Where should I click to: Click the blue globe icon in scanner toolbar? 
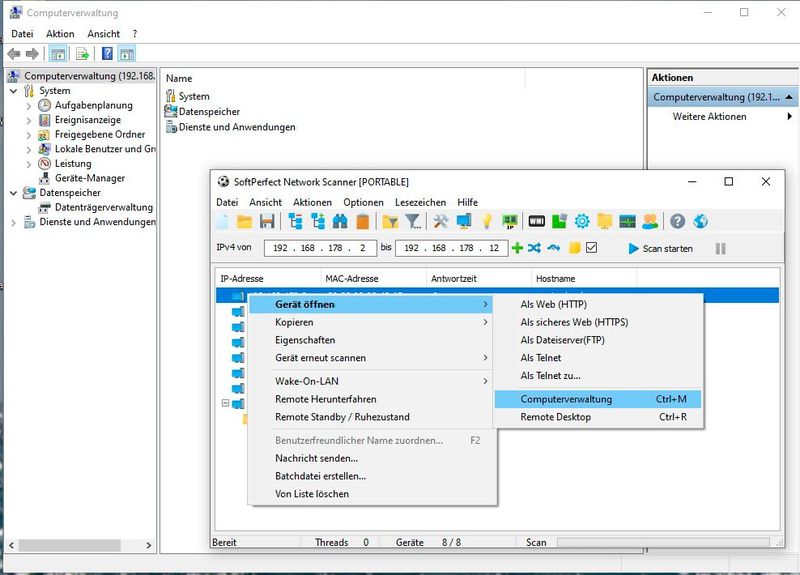(701, 221)
